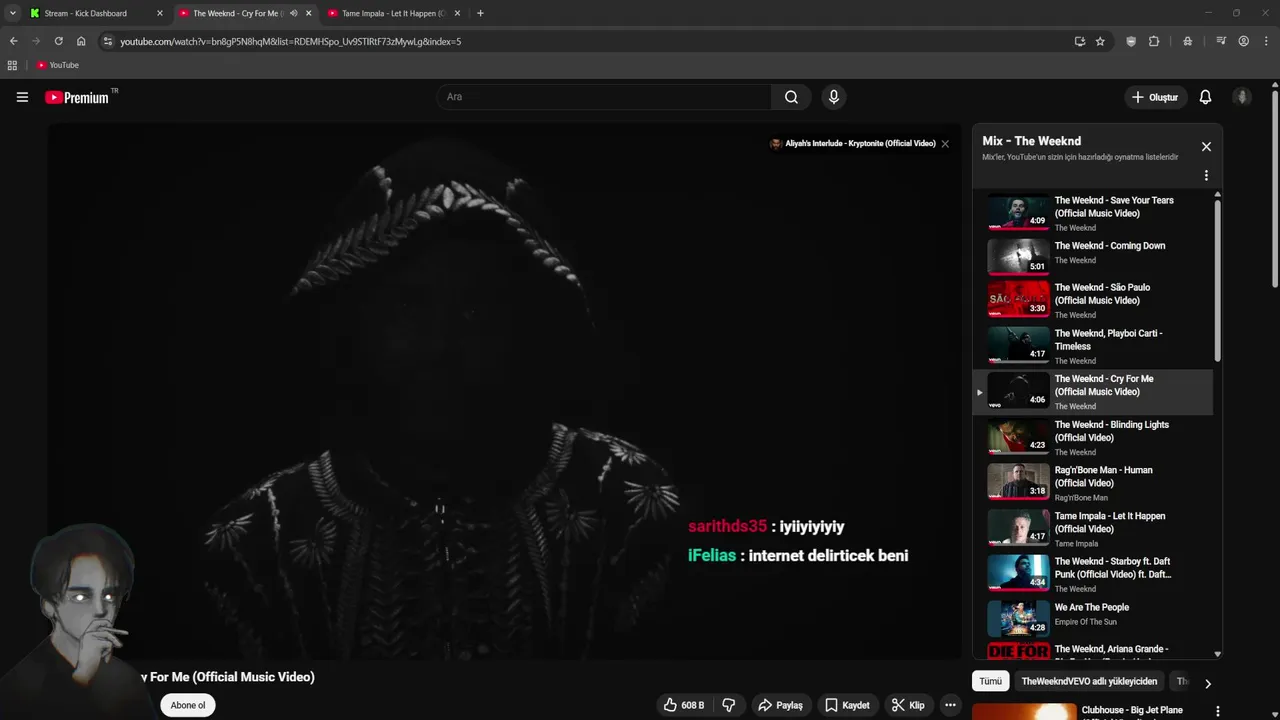The height and width of the screenshot is (720, 1280).
Task: Play Tame Impala - Let It Happen in mix
Action: (1094, 529)
